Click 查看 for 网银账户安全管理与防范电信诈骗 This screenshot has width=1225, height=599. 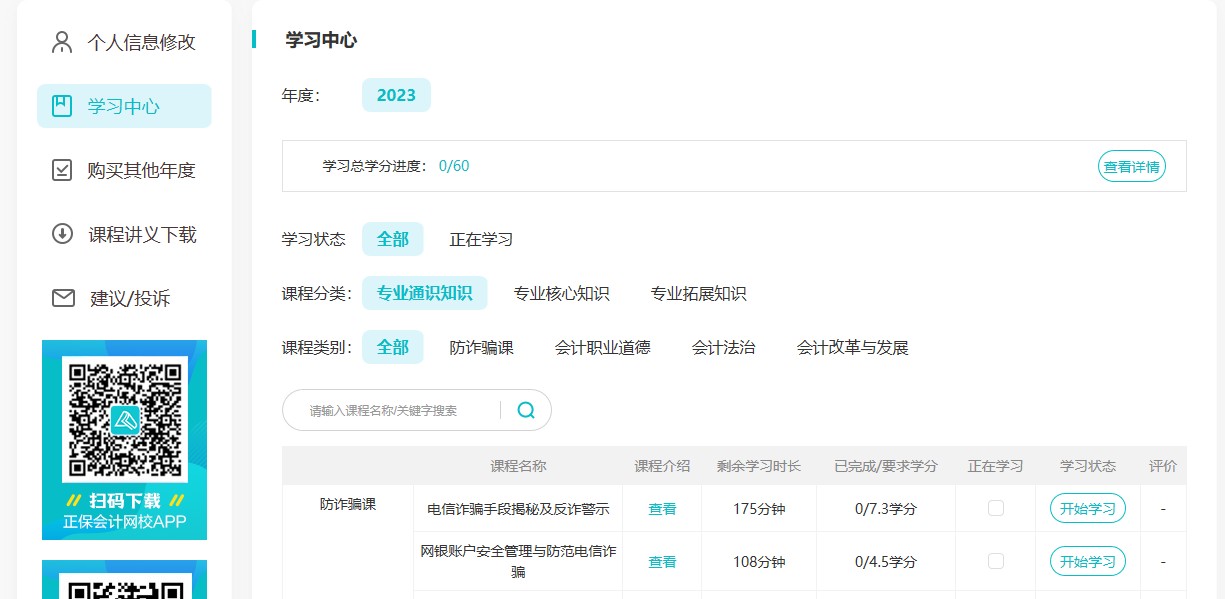coord(662,562)
